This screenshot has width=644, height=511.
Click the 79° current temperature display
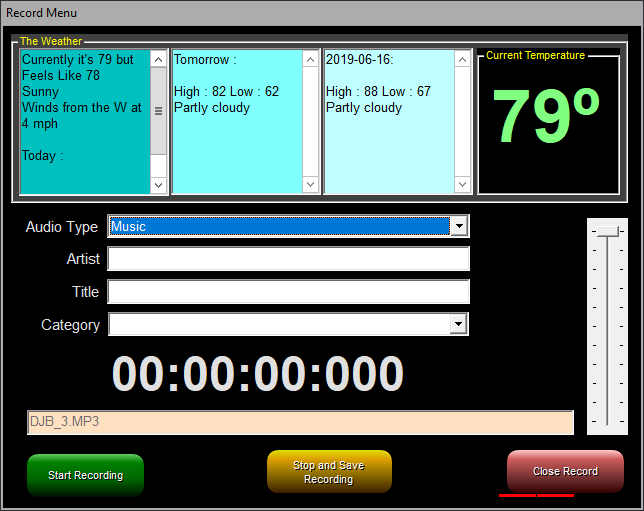[x=546, y=117]
